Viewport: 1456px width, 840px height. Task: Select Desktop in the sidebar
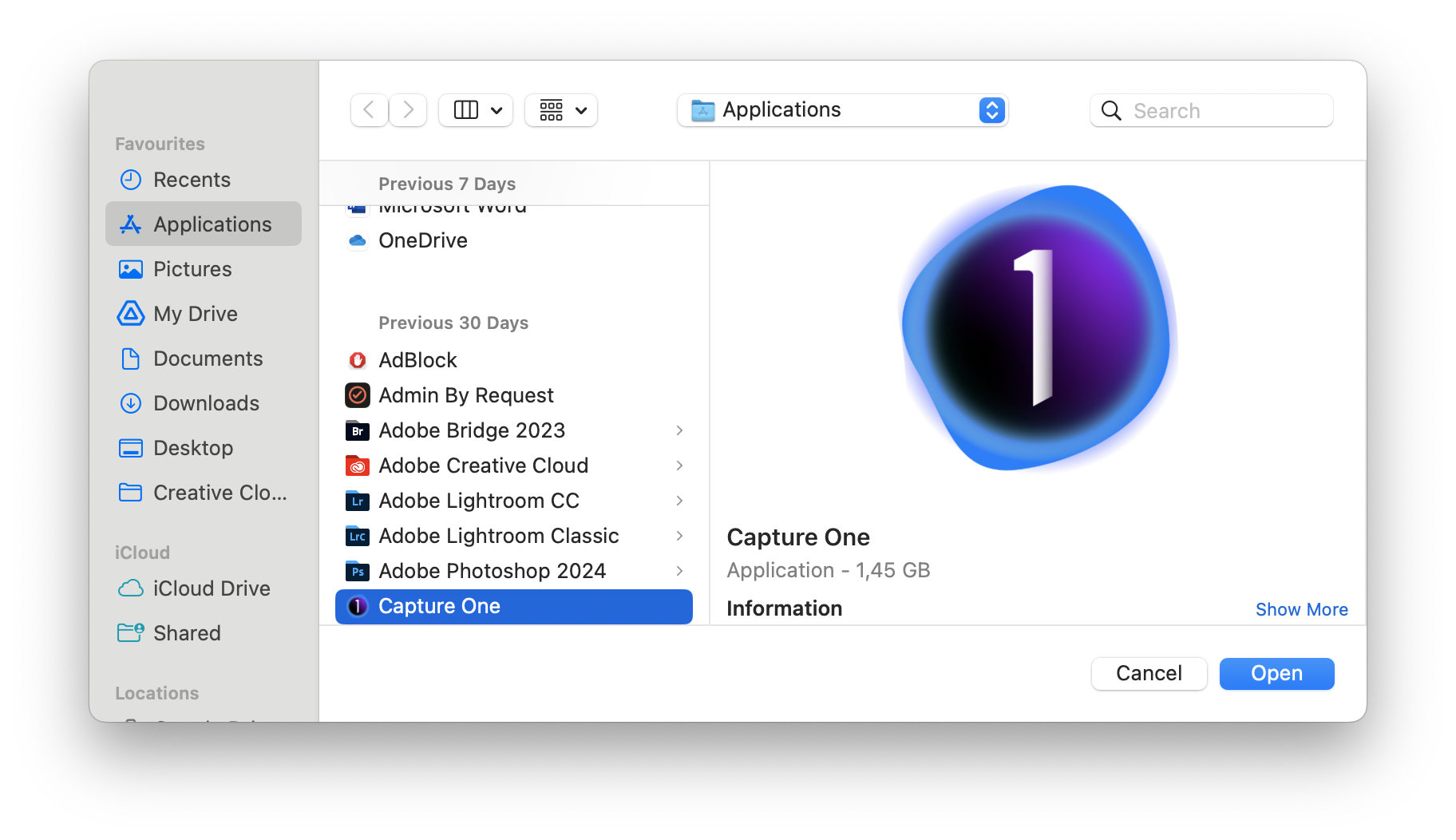pos(204,448)
